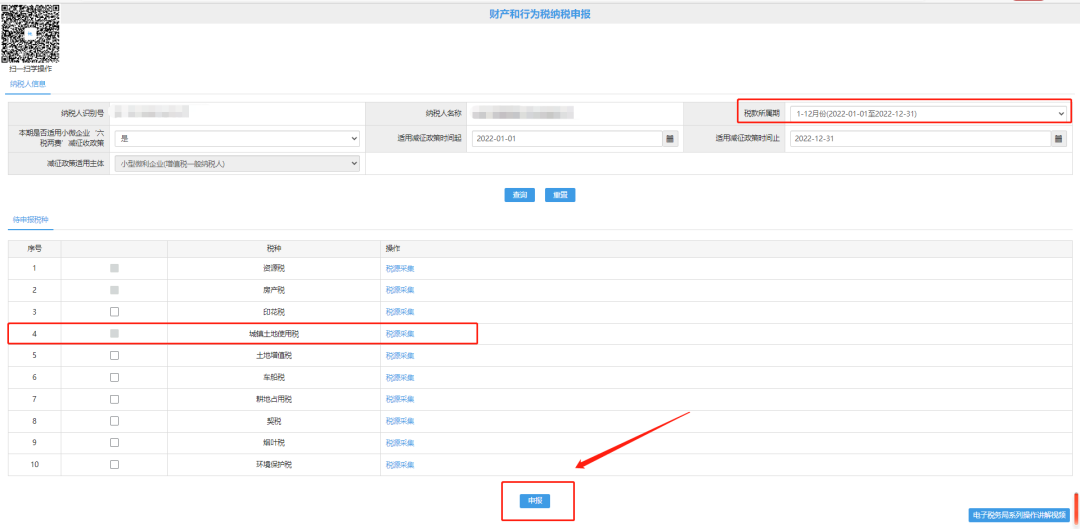Click the QR code image at top left
The image size is (1080, 529).
click(30, 33)
